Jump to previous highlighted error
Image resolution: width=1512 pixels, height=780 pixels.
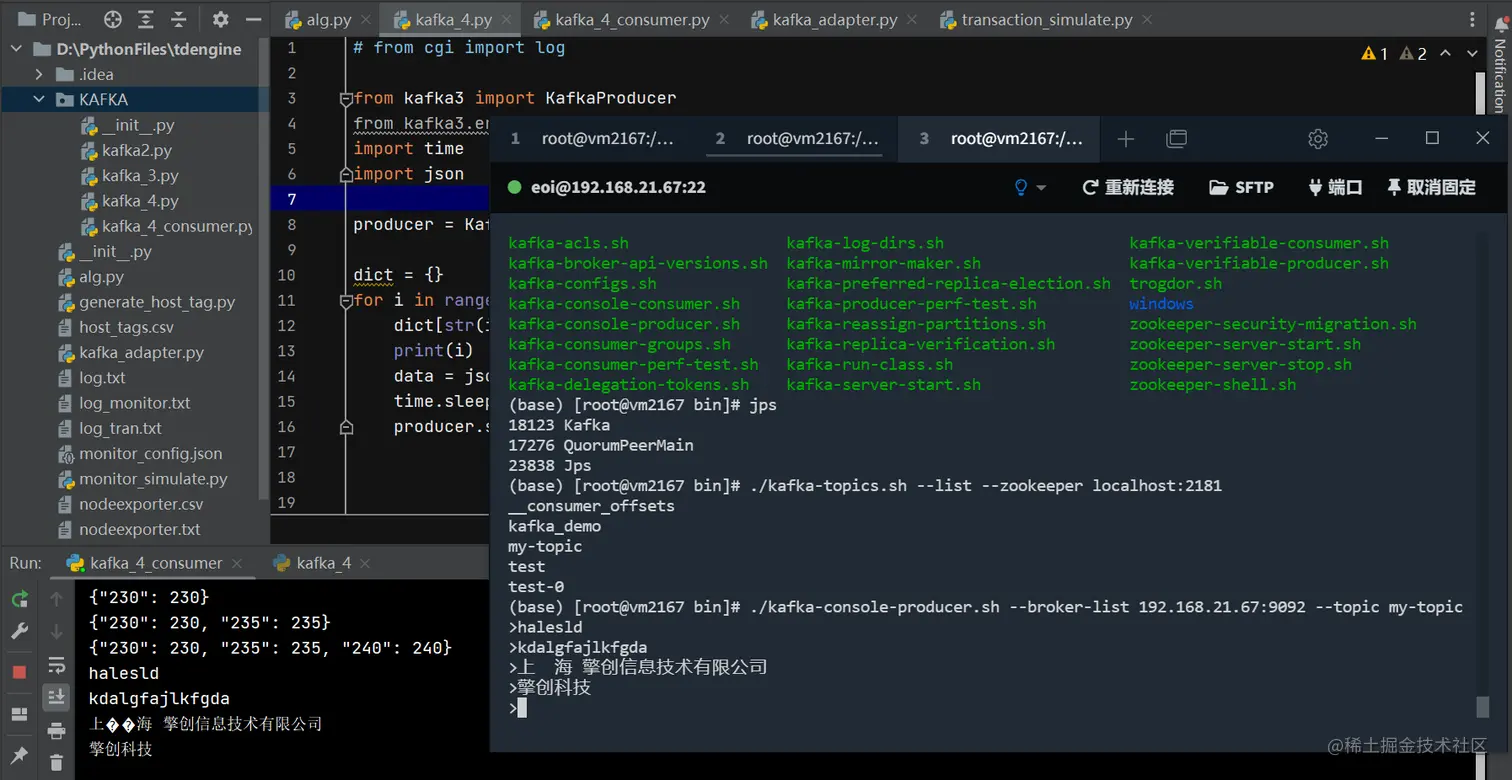coord(1445,53)
